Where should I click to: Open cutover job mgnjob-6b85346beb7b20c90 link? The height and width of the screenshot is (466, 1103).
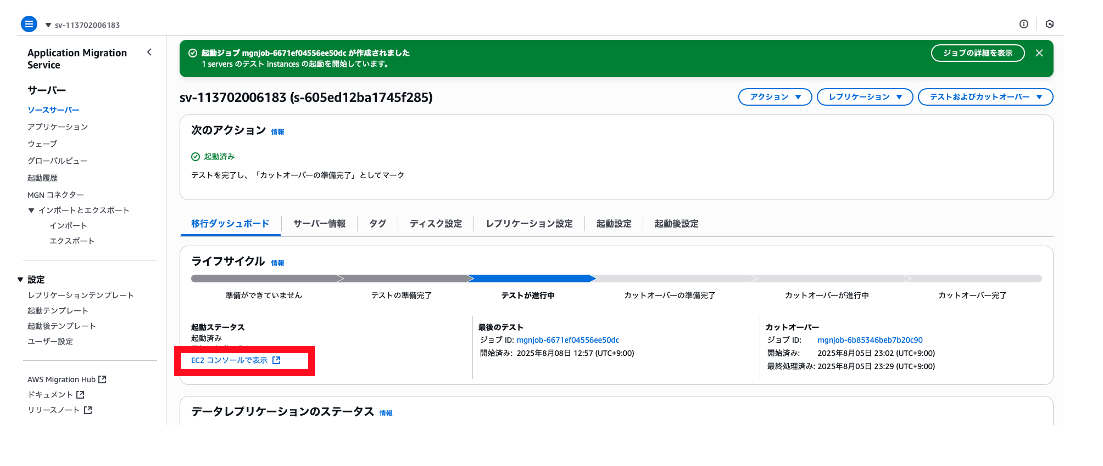tap(870, 340)
